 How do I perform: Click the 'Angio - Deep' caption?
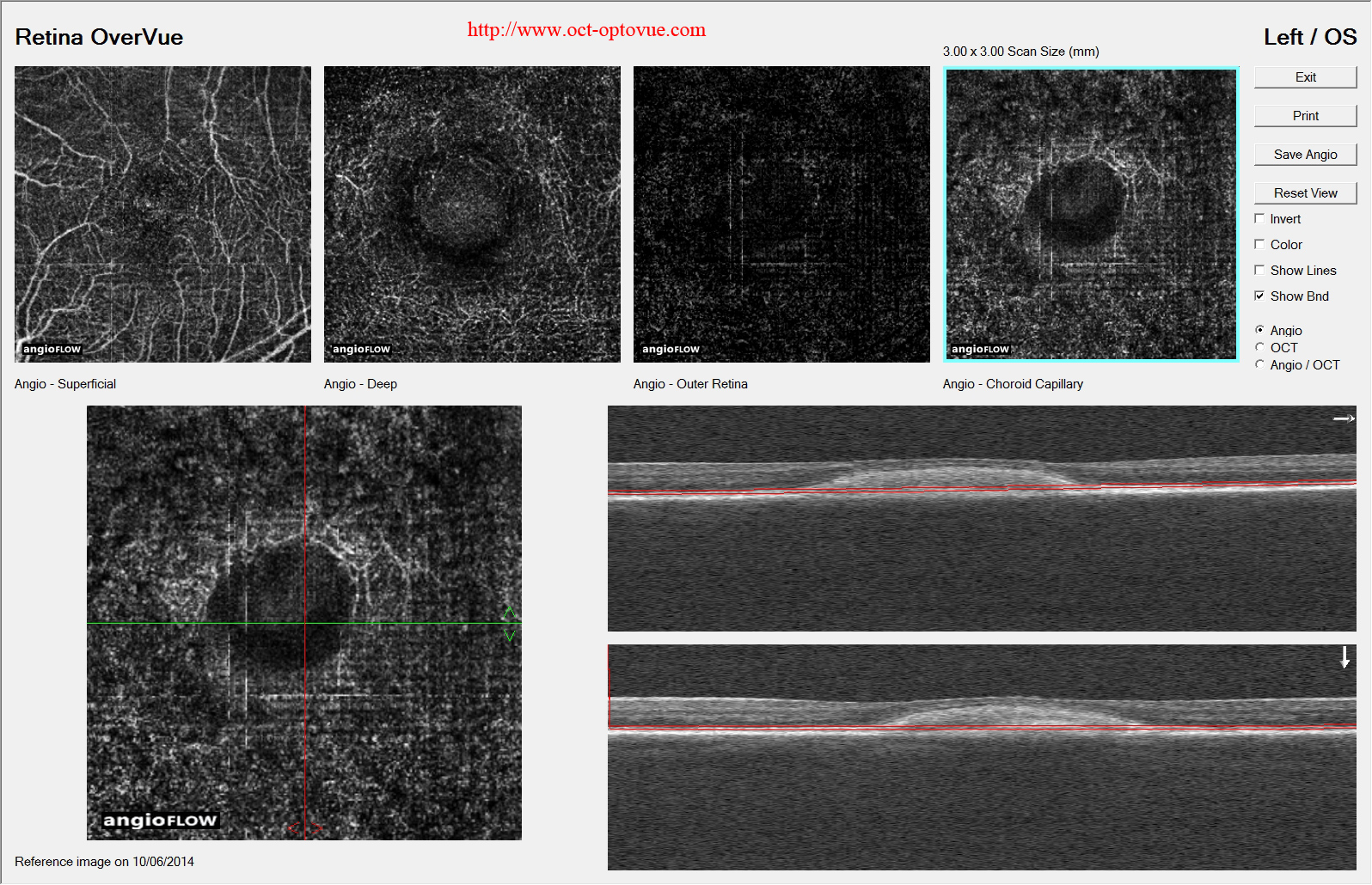pos(360,384)
